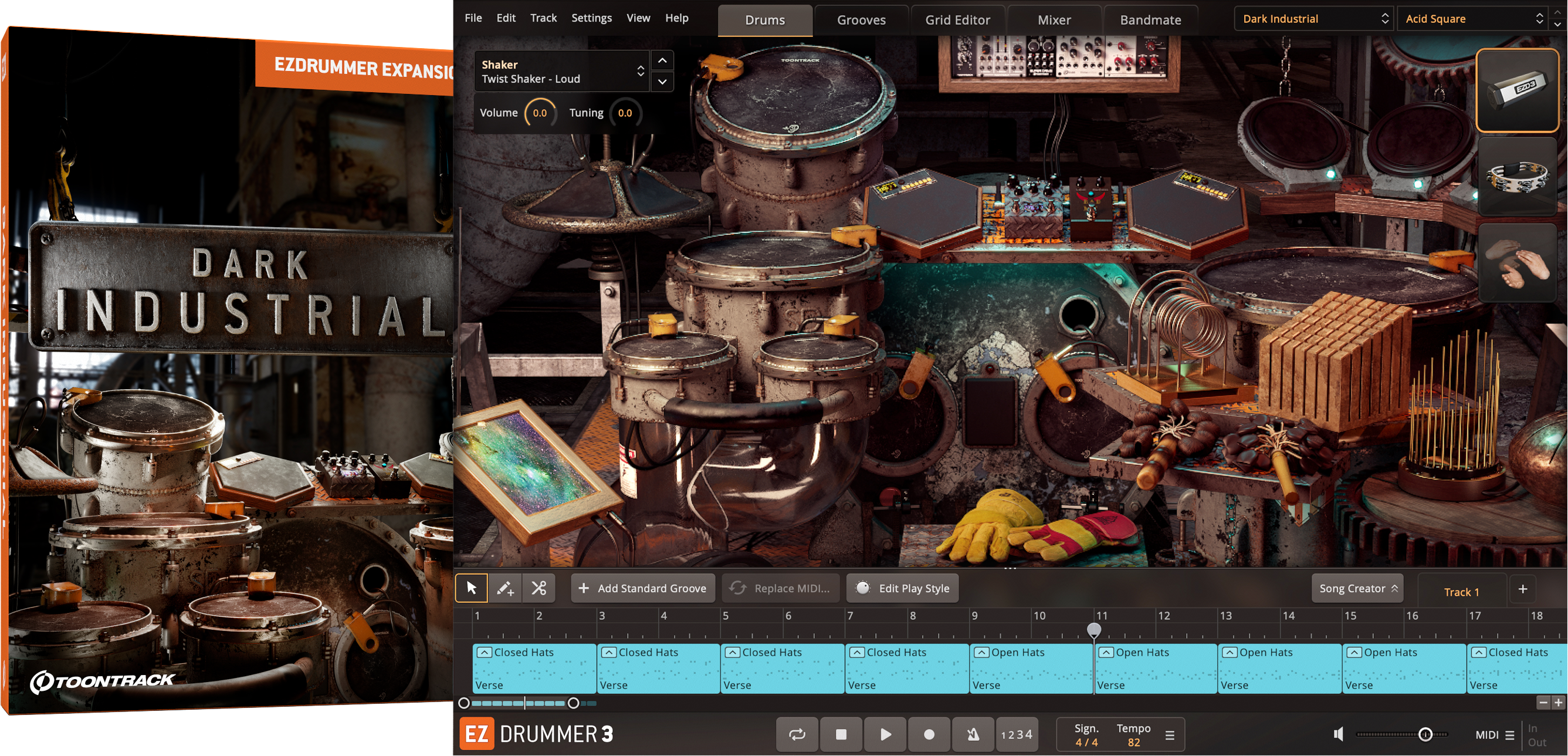Add a new track with plus icon
The height and width of the screenshot is (756, 1568).
[1522, 589]
